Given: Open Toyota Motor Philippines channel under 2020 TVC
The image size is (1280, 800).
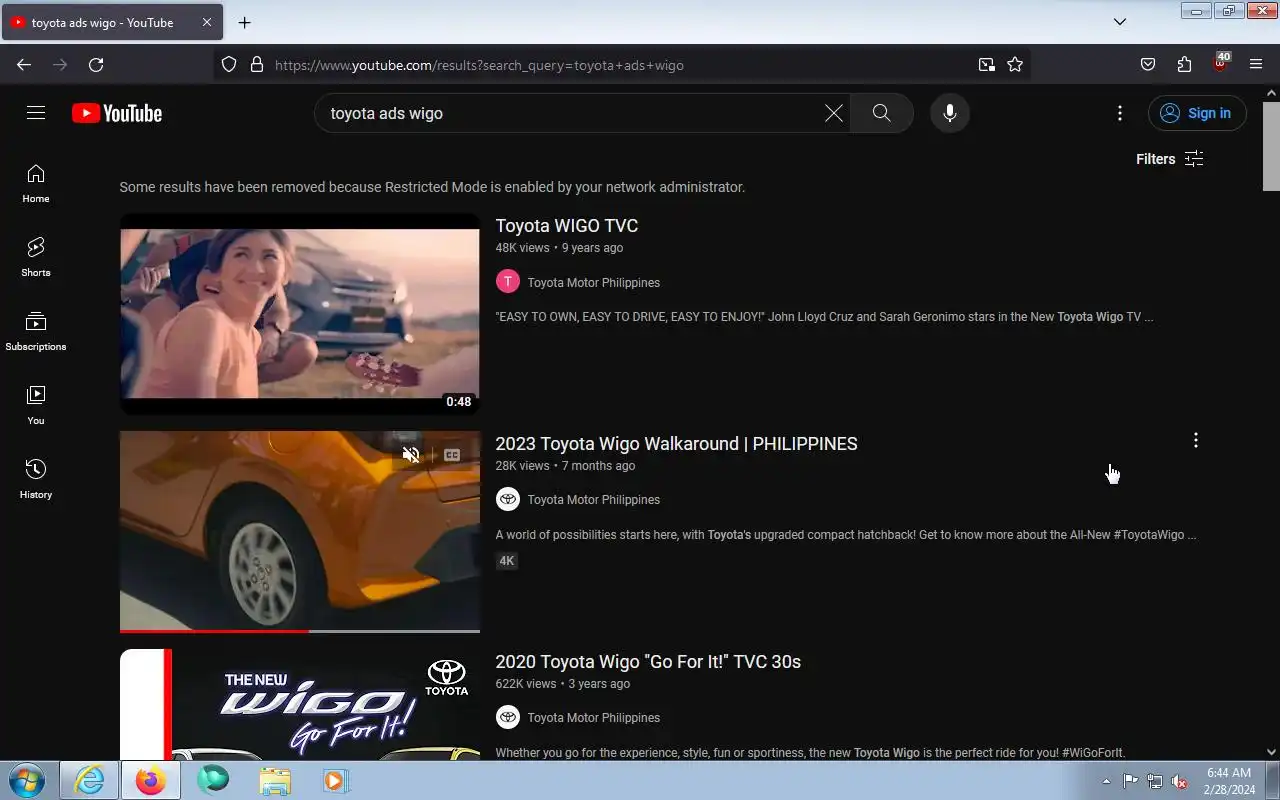Looking at the screenshot, I should coord(594,718).
